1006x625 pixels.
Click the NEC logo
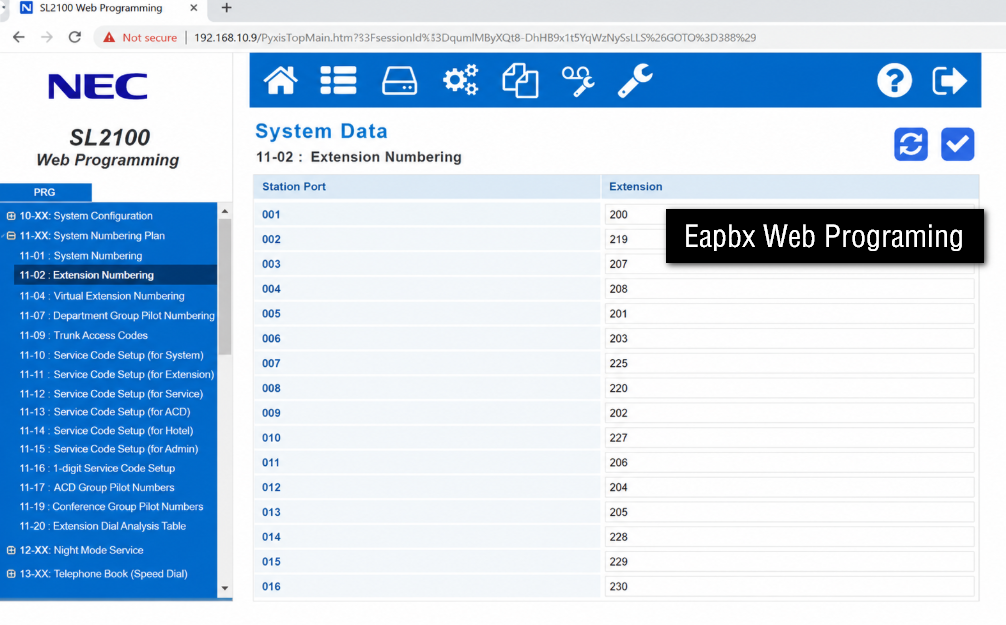[x=98, y=86]
